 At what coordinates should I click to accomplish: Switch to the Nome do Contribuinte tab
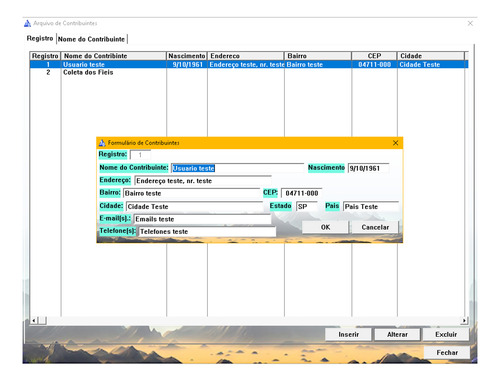91,39
